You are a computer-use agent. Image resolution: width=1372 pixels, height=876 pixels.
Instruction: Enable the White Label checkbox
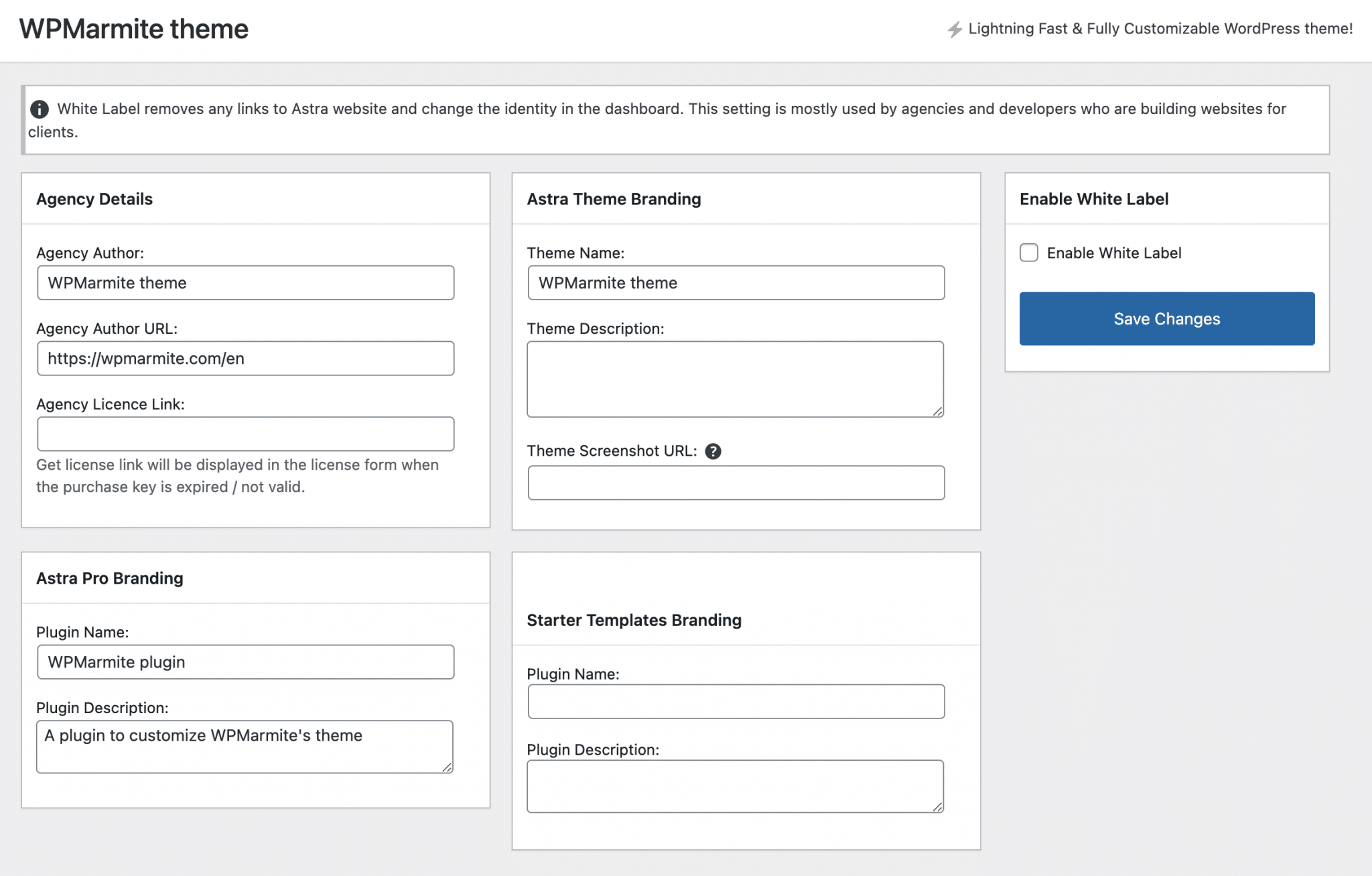tap(1029, 253)
